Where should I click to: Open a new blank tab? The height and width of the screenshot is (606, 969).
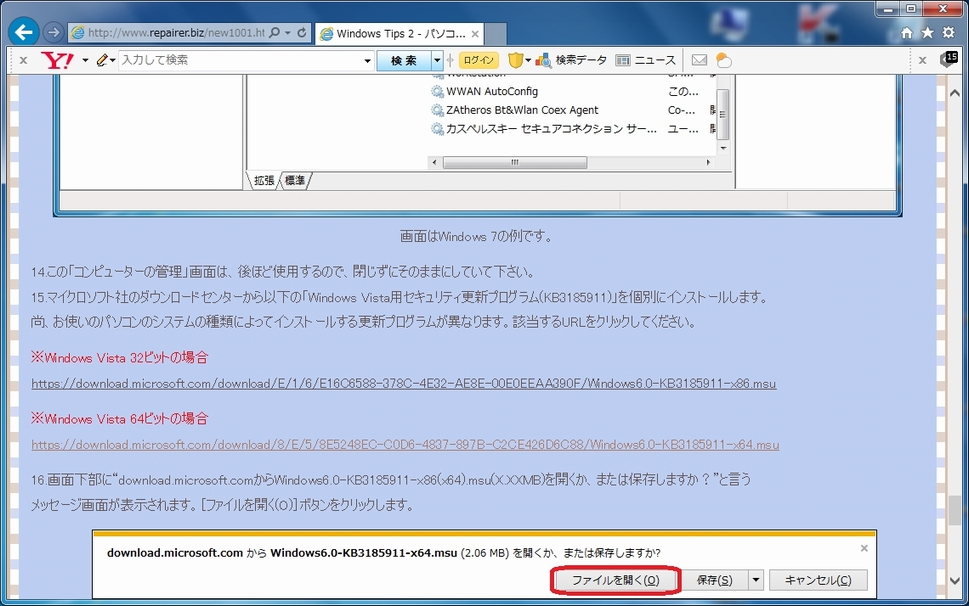click(x=495, y=34)
